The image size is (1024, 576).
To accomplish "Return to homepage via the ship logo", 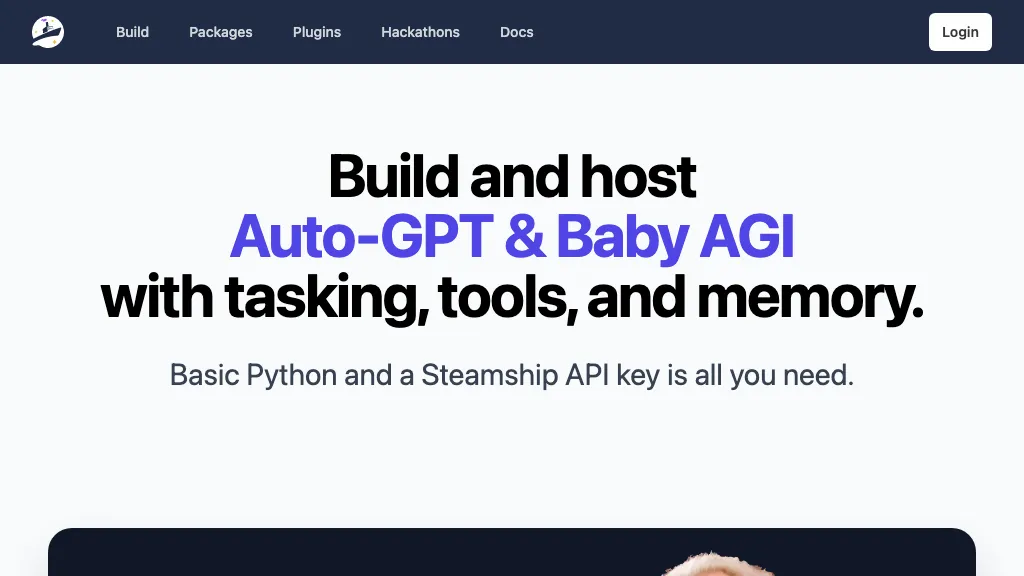I will pos(47,31).
